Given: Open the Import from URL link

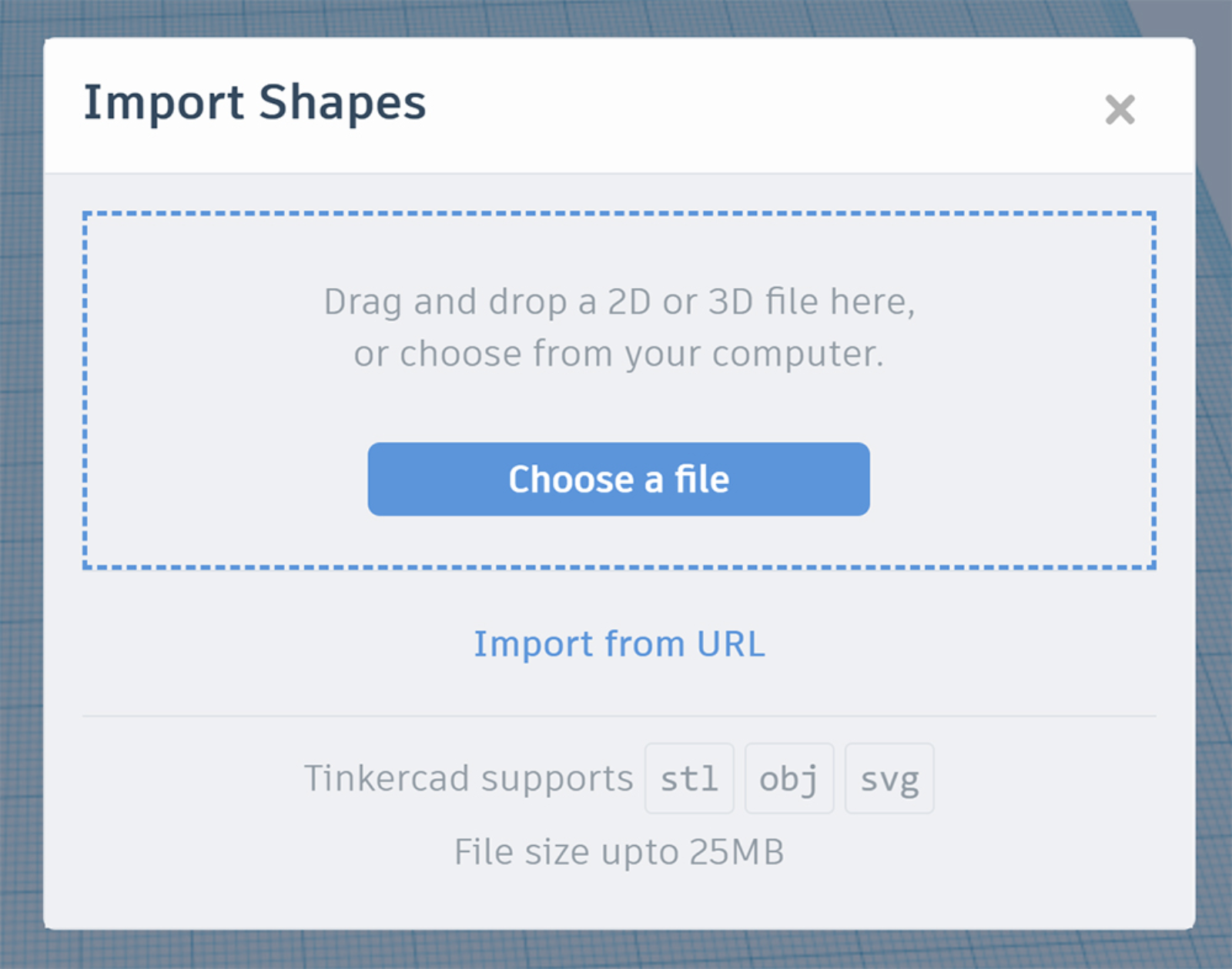Looking at the screenshot, I should click(619, 644).
